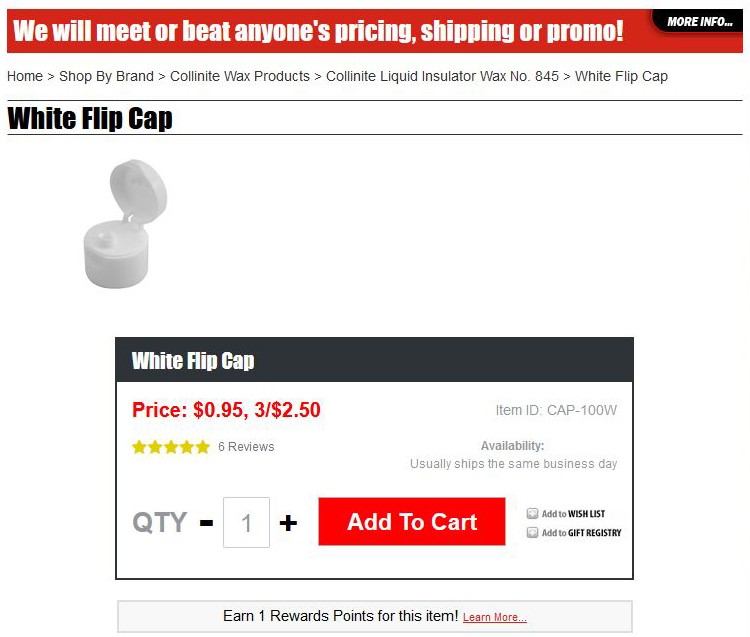Viewport: 750px width, 637px height.
Task: Click the white flip cap product image
Action: click(x=125, y=224)
